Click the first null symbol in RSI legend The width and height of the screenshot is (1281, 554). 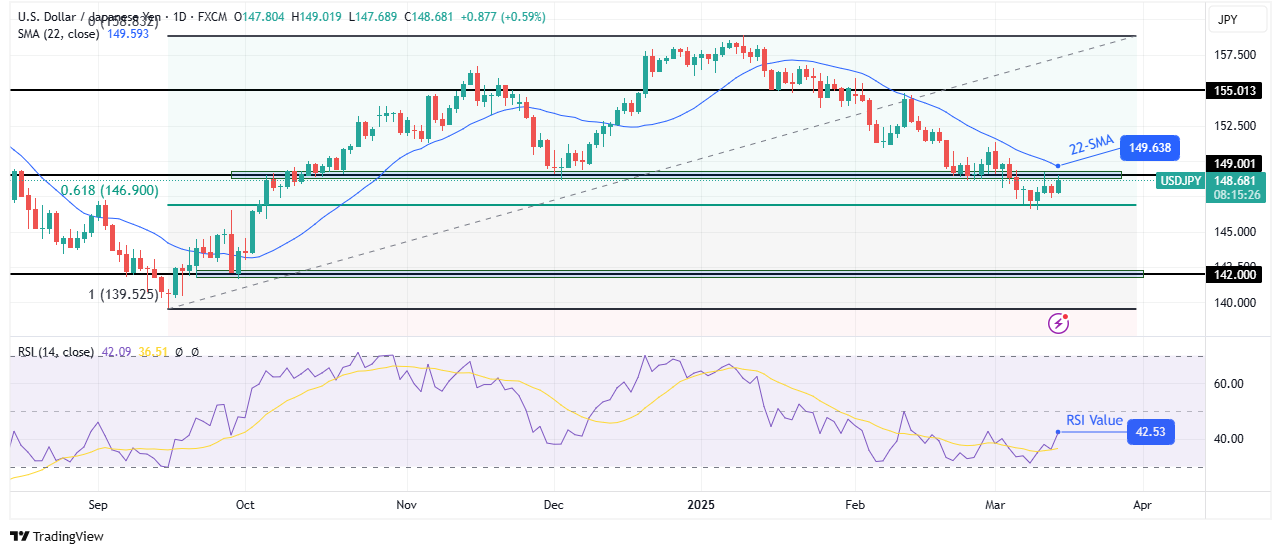point(180,352)
